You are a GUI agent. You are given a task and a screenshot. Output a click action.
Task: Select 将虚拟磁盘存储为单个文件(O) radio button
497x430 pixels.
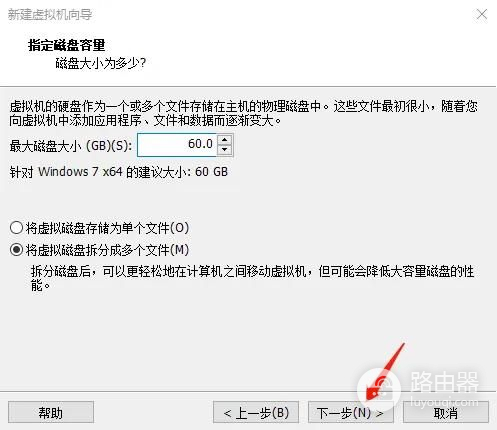pyautogui.click(x=16, y=228)
